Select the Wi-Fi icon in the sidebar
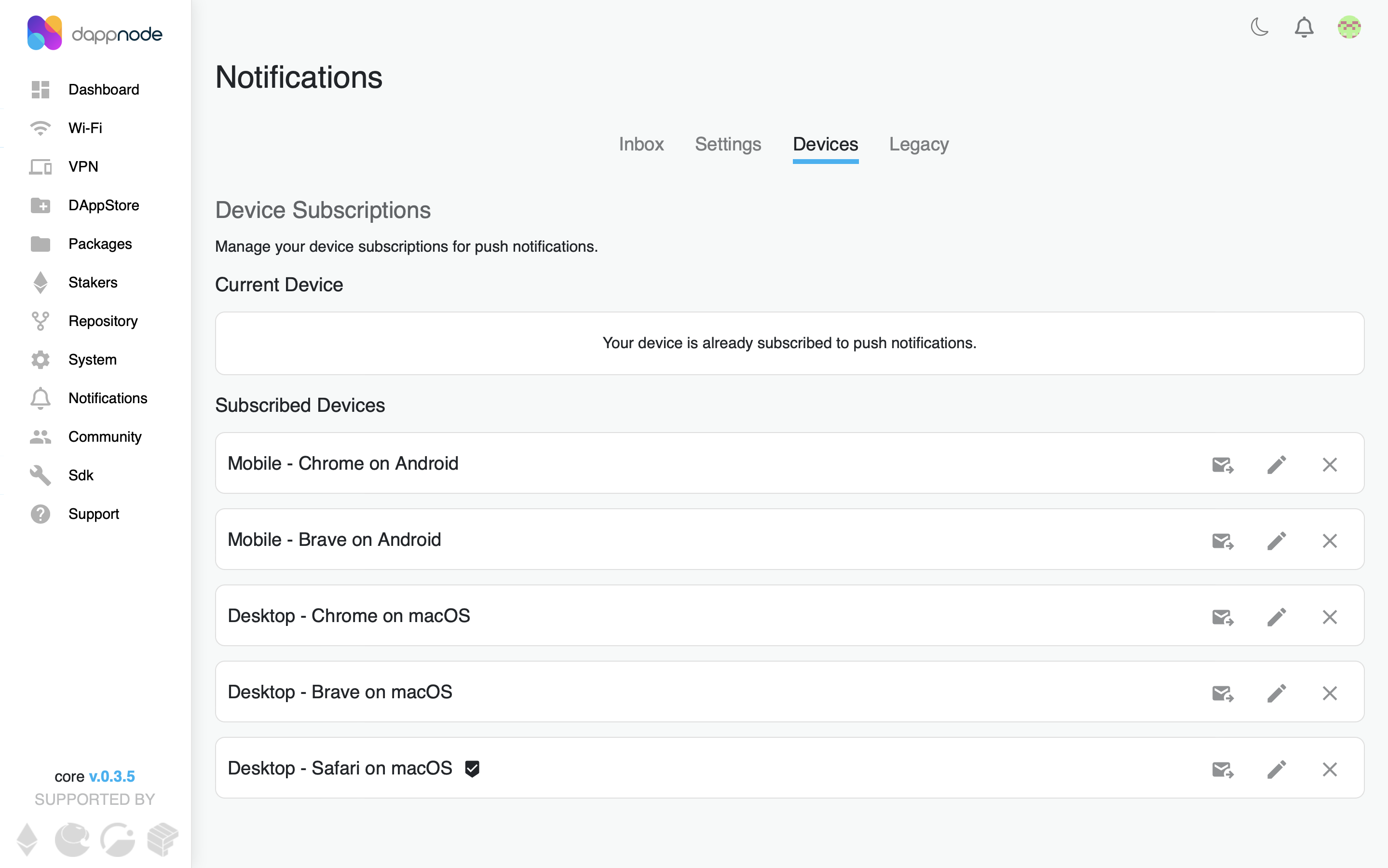The width and height of the screenshot is (1388, 868). (40, 127)
